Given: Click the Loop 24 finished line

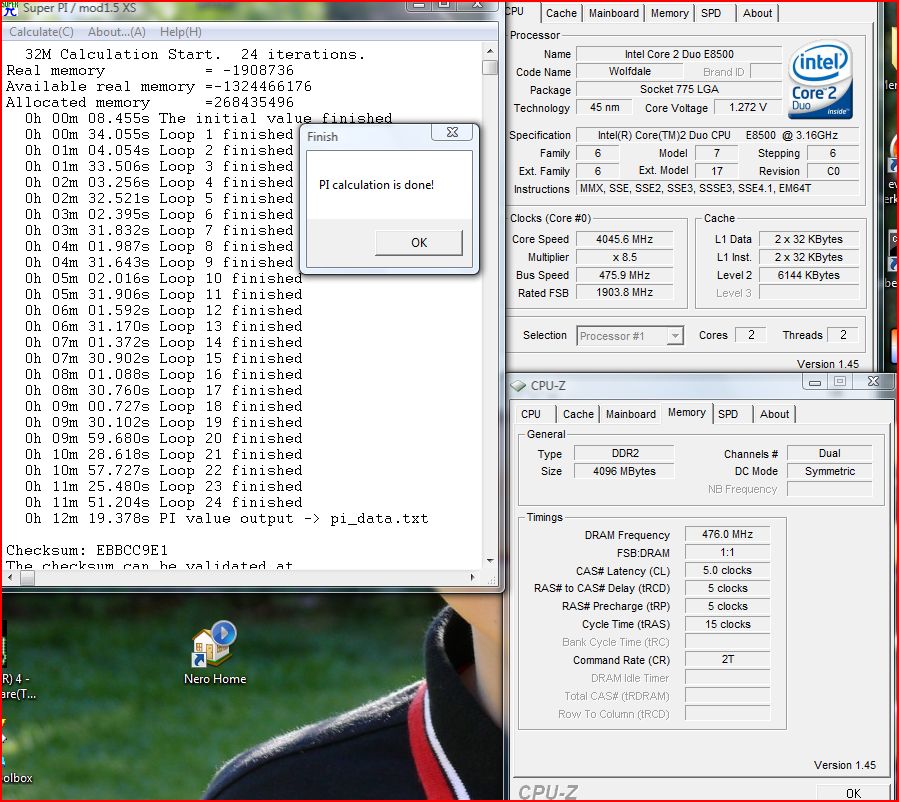Looking at the screenshot, I should click(x=163, y=503).
